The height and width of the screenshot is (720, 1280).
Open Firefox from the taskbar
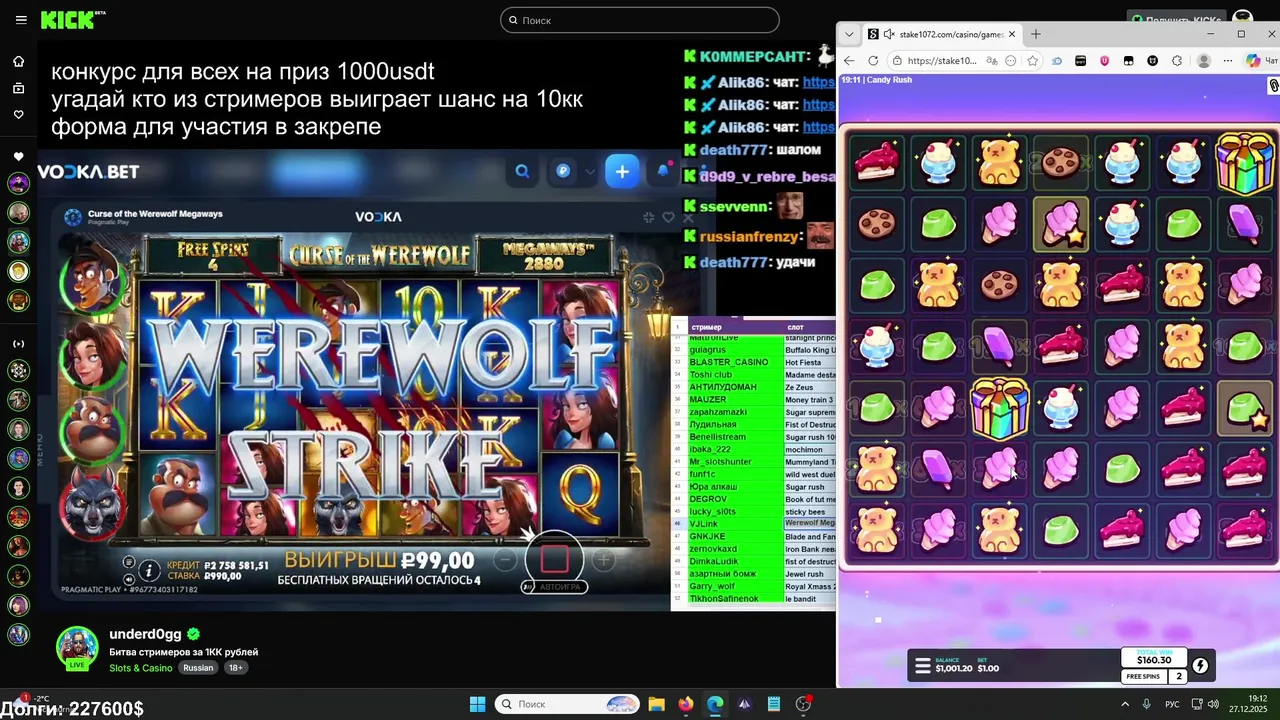[685, 704]
